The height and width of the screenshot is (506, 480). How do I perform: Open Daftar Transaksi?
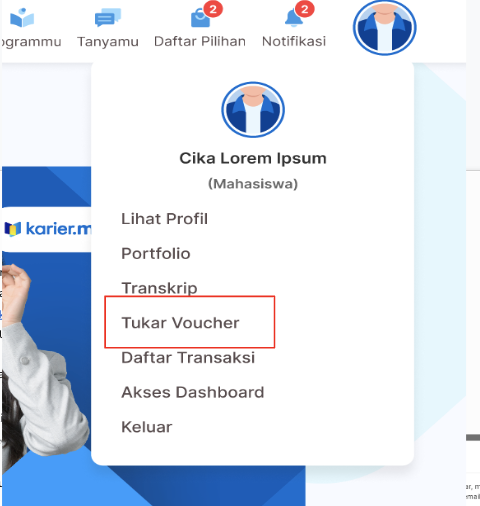[188, 358]
